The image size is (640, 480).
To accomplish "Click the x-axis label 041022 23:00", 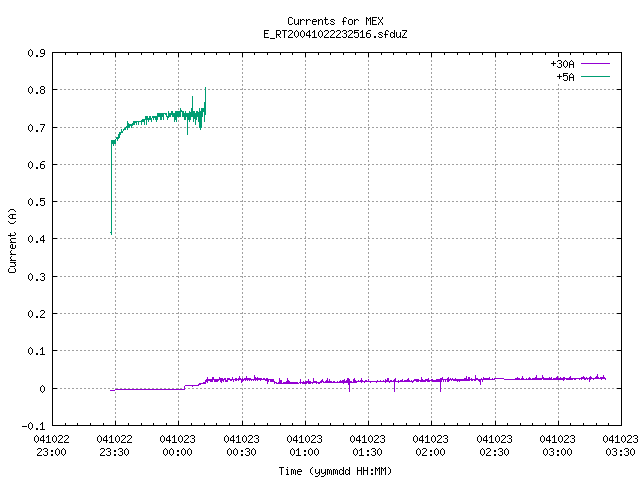I will [x=51, y=446].
